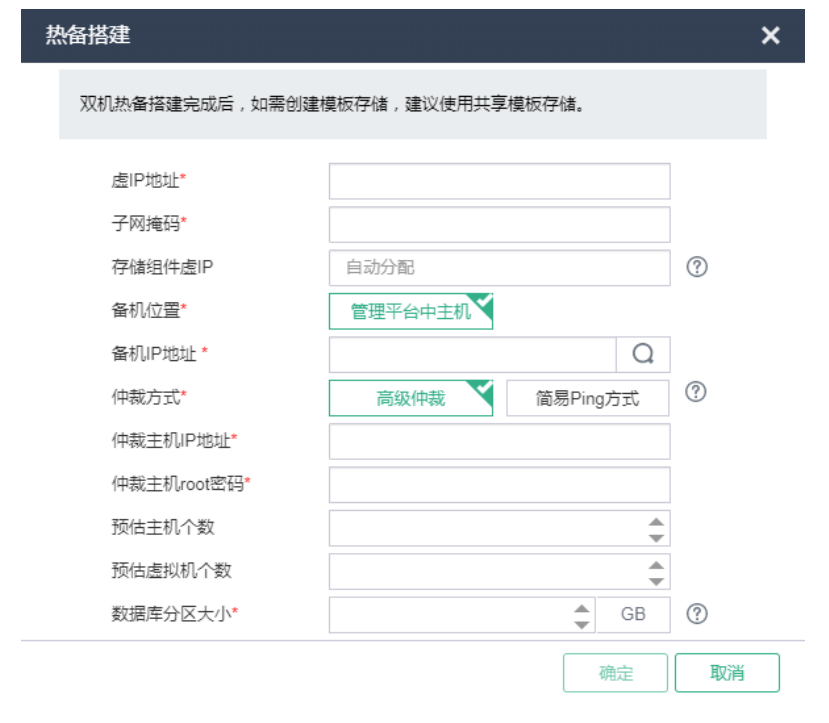
Task: Focus the 备机IP地址 input field
Action: click(x=473, y=355)
